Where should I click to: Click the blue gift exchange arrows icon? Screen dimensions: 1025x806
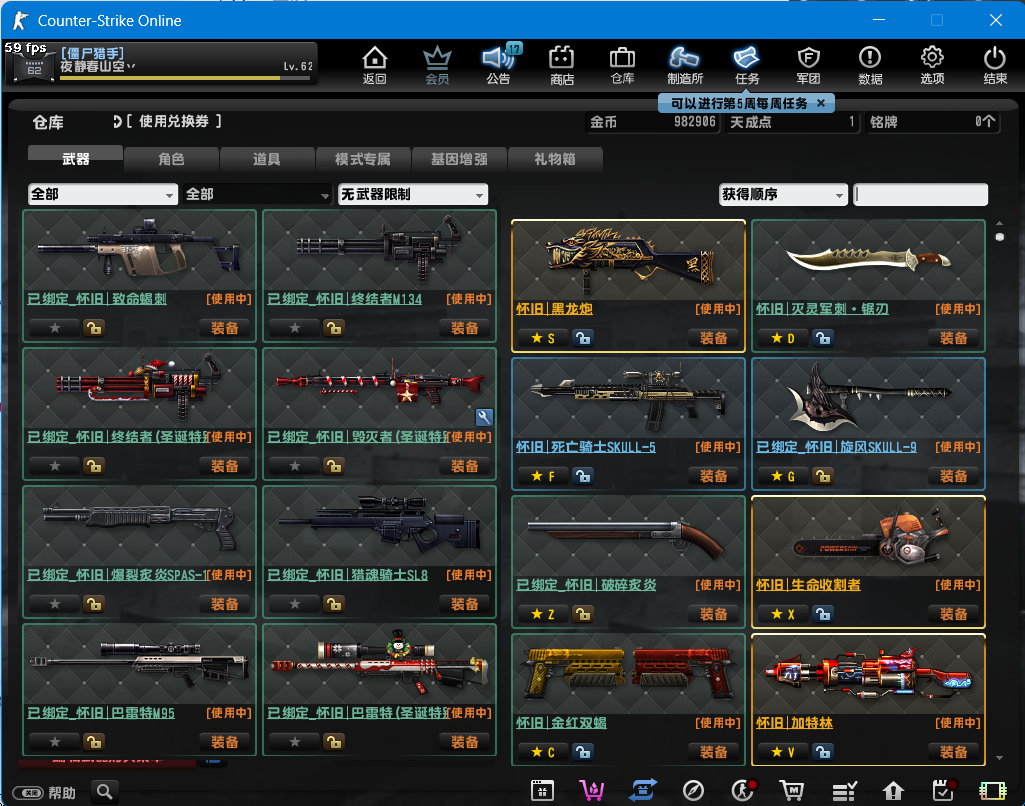643,790
